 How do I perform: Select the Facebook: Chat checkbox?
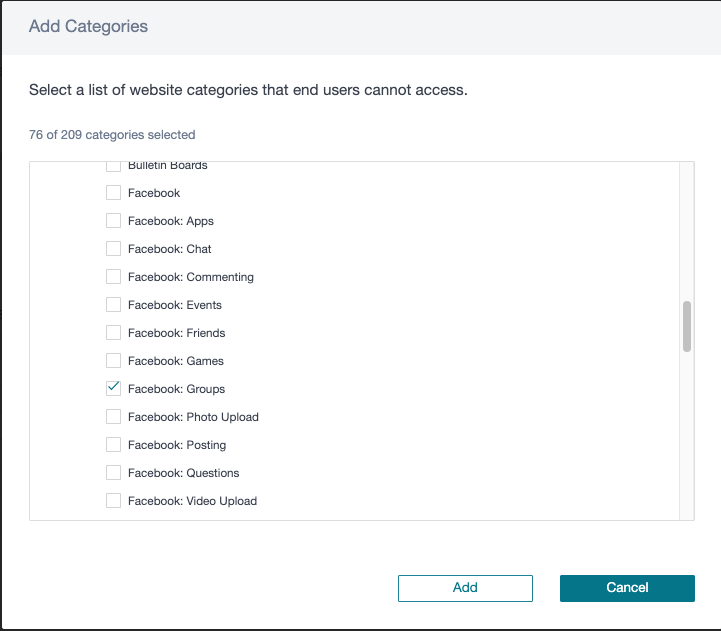pyautogui.click(x=114, y=249)
